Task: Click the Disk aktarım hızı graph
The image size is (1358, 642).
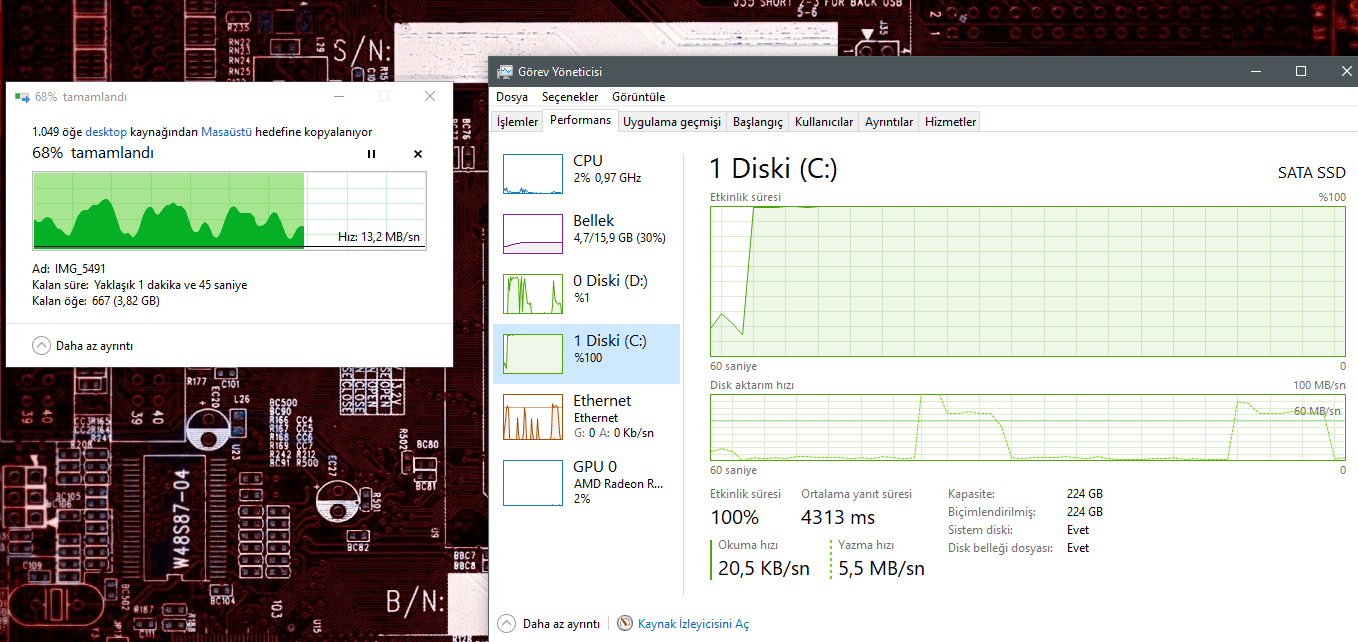Action: 1028,428
